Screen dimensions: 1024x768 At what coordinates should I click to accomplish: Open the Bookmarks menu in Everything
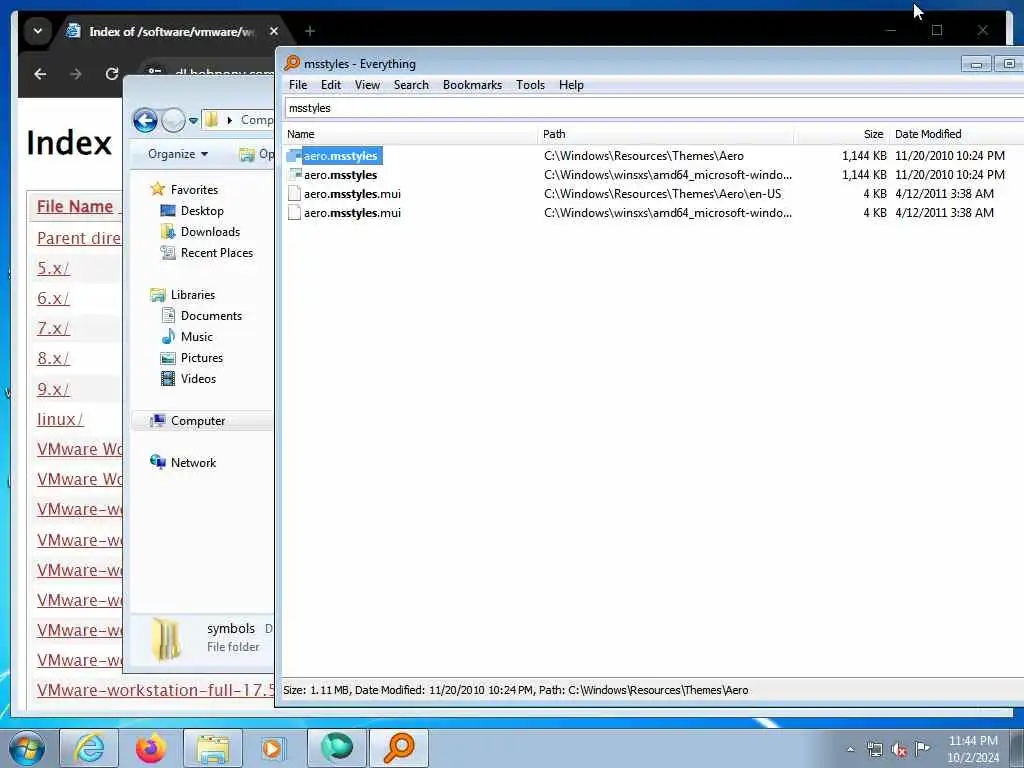(x=472, y=85)
